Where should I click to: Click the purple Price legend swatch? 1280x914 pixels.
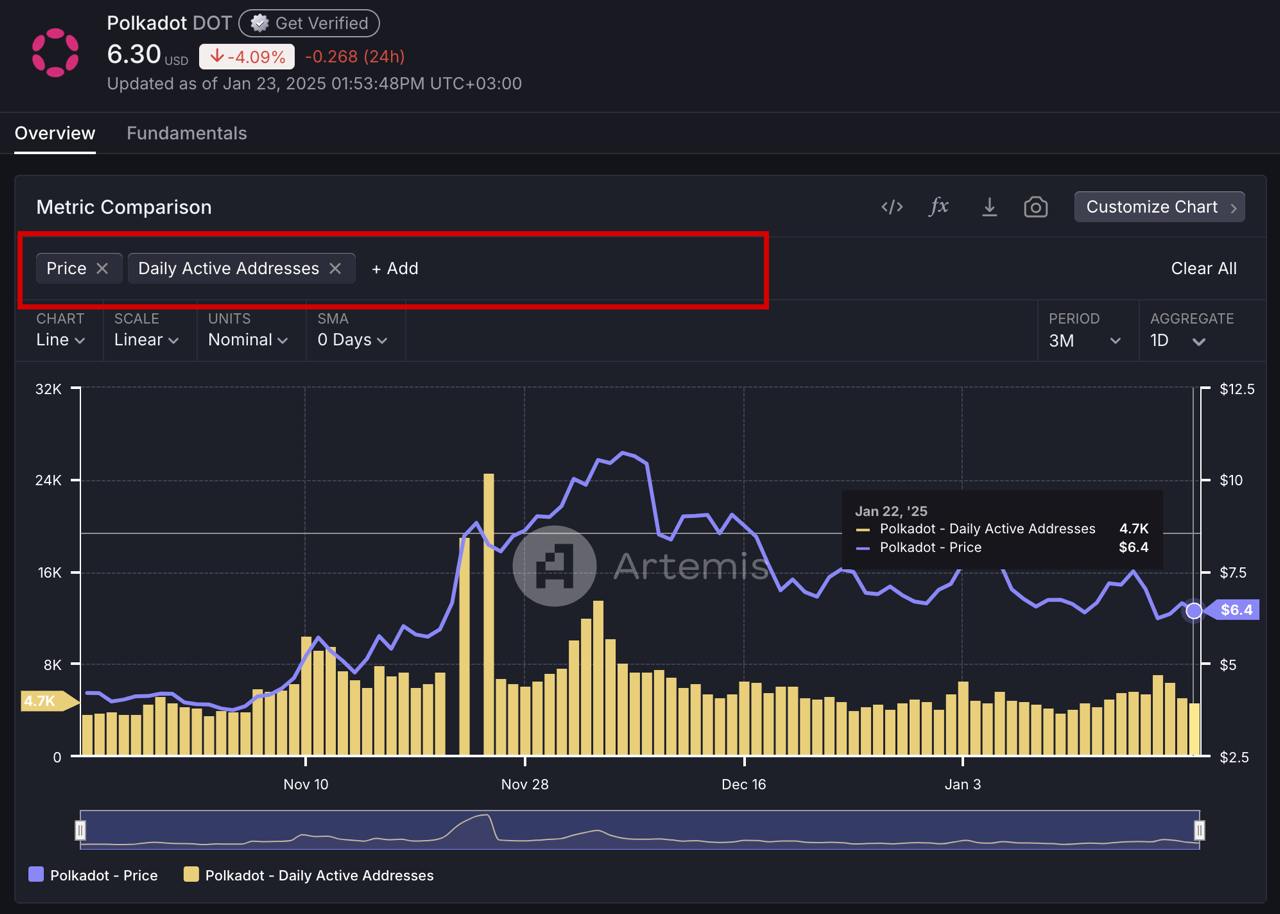click(x=36, y=875)
